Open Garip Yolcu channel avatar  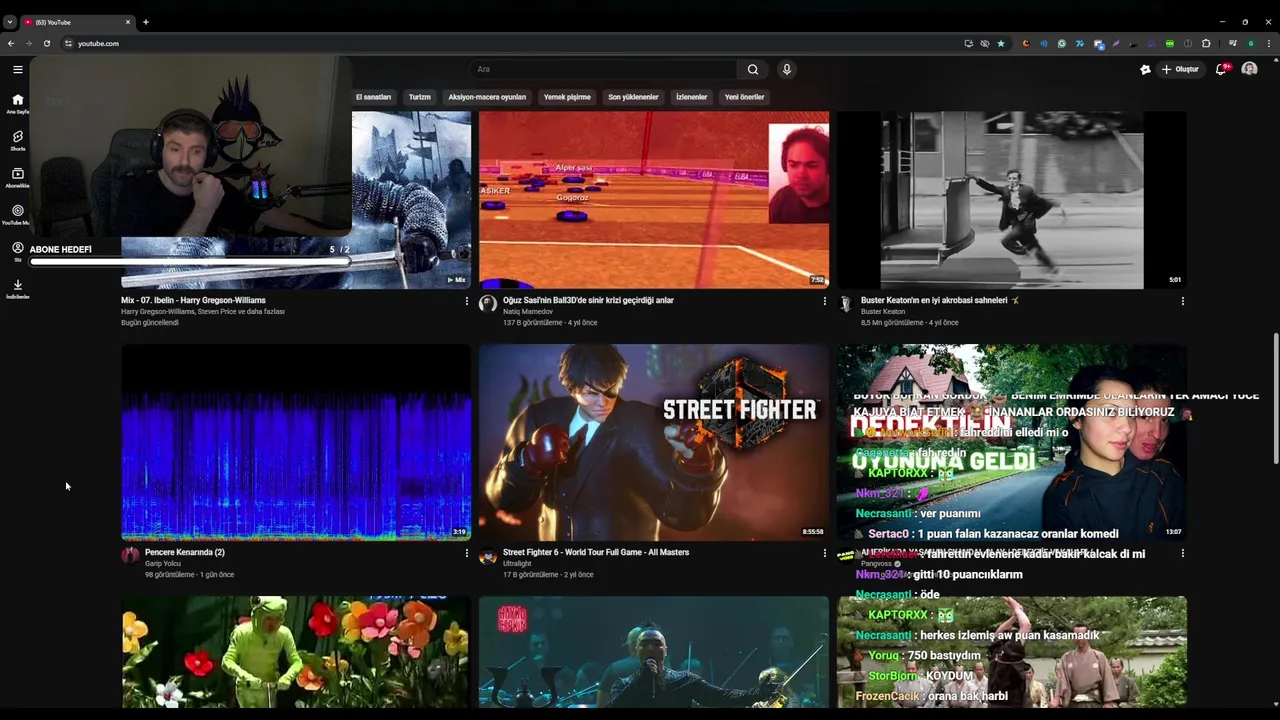(x=130, y=555)
